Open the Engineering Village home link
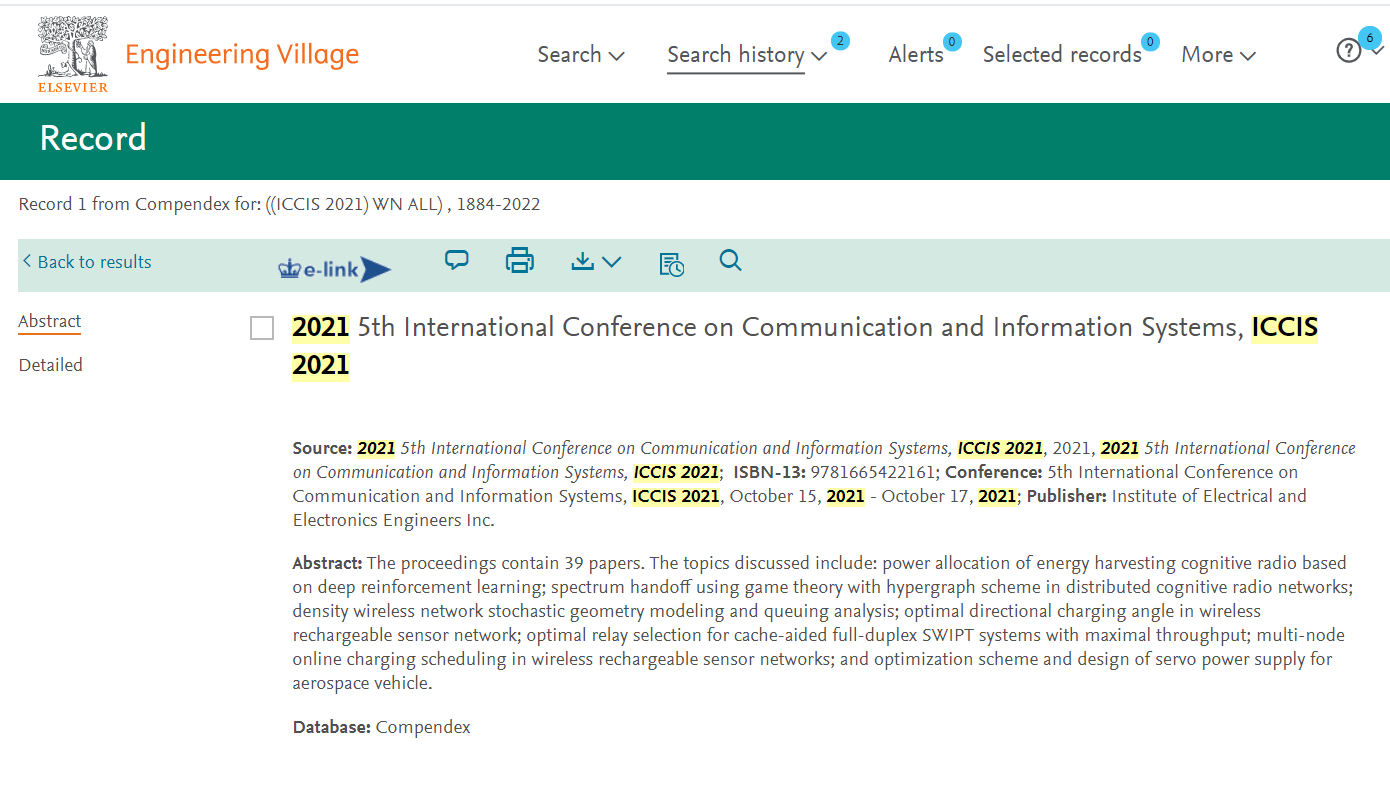1390x788 pixels. click(x=242, y=54)
